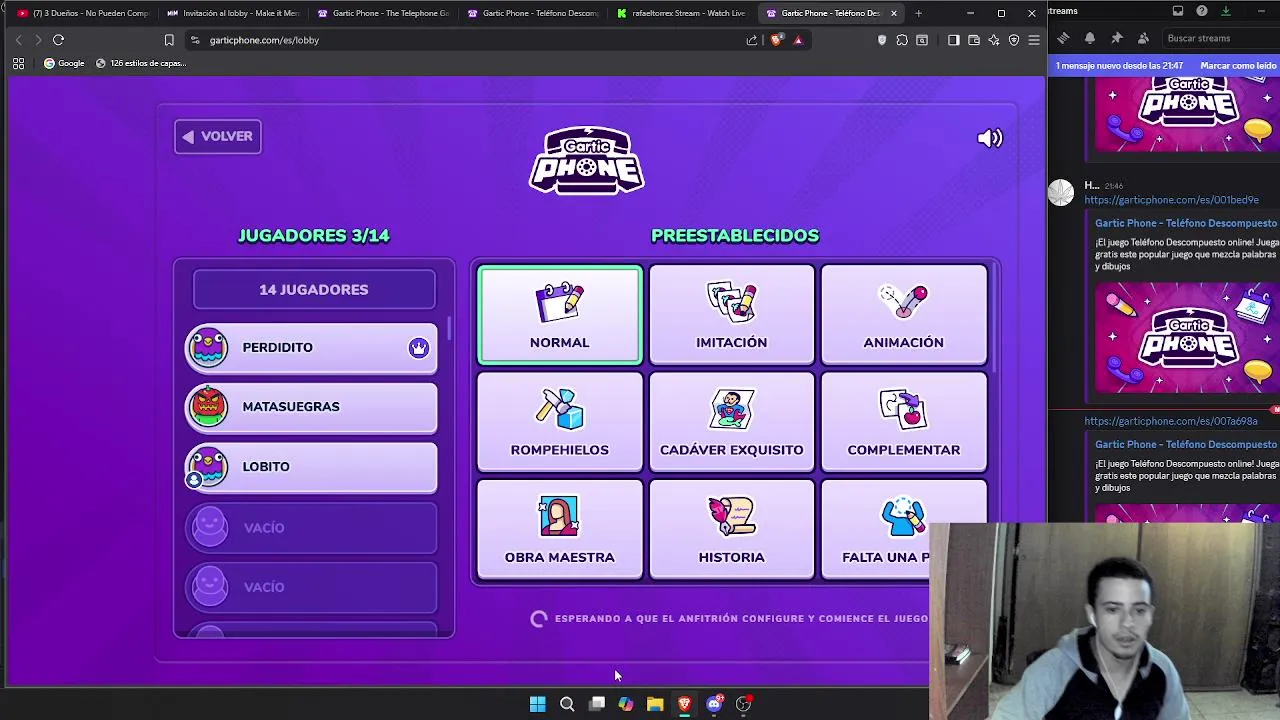Select the Animación preset

(x=904, y=315)
